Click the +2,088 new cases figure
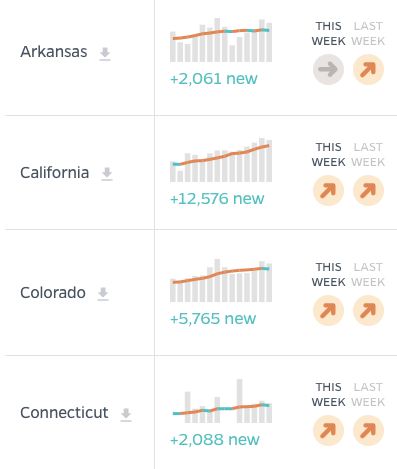The height and width of the screenshot is (469, 397). pos(215,439)
